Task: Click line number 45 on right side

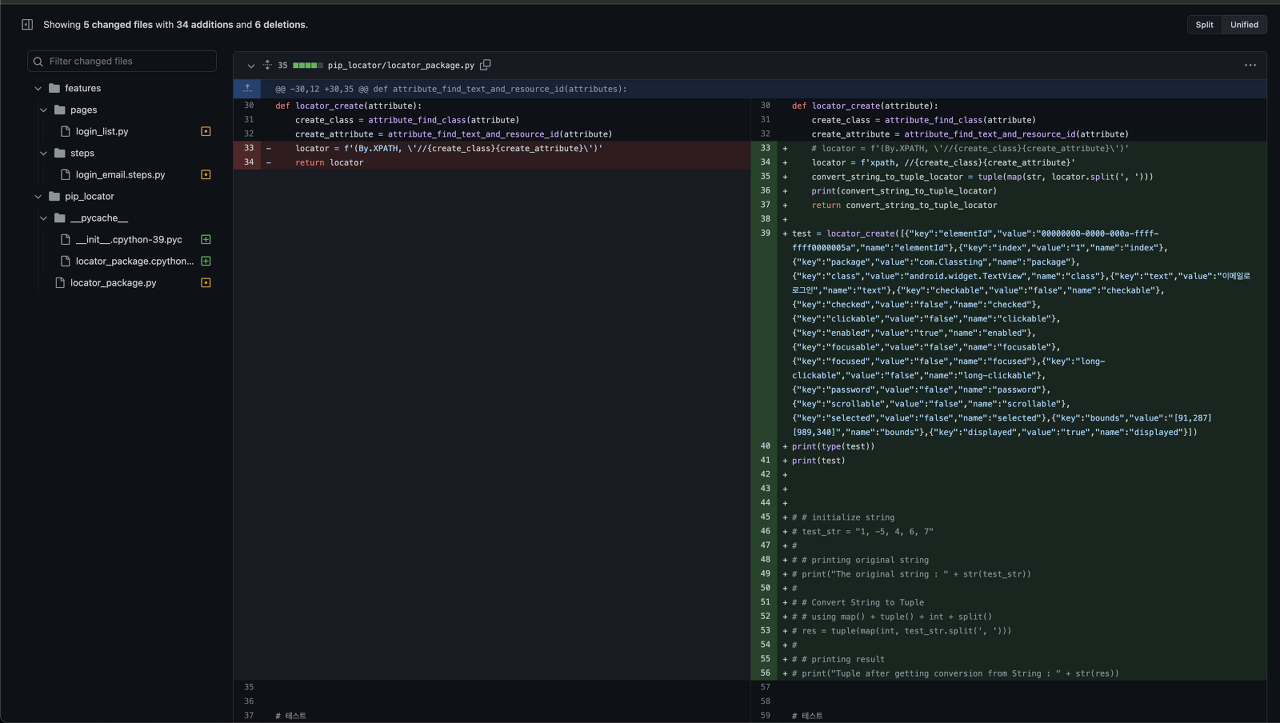Action: (765, 517)
